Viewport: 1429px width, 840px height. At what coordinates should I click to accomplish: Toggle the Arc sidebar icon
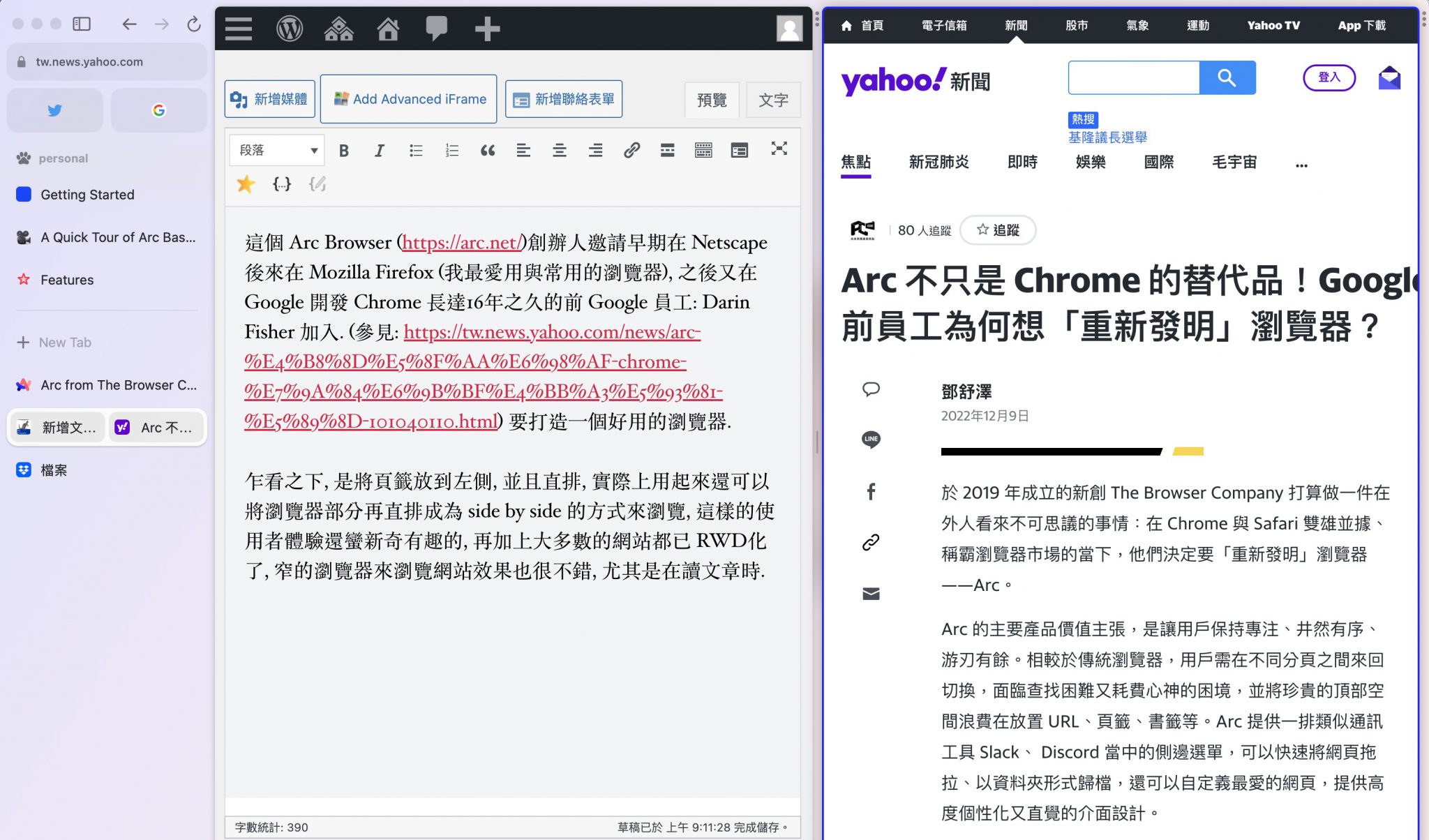pos(82,24)
